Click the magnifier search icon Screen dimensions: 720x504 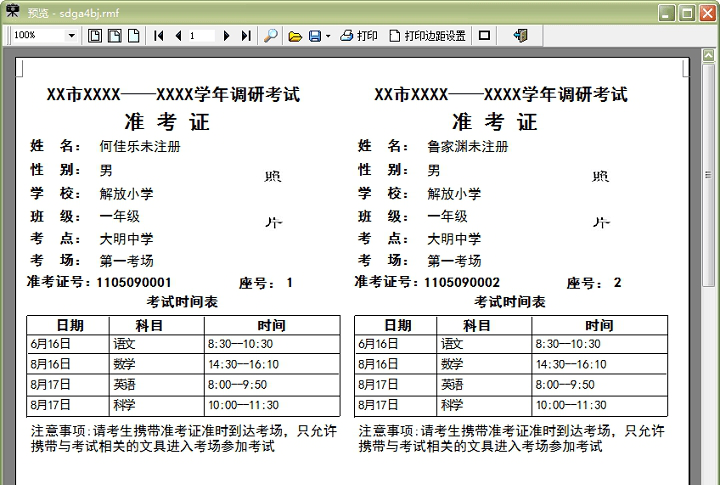coord(270,35)
